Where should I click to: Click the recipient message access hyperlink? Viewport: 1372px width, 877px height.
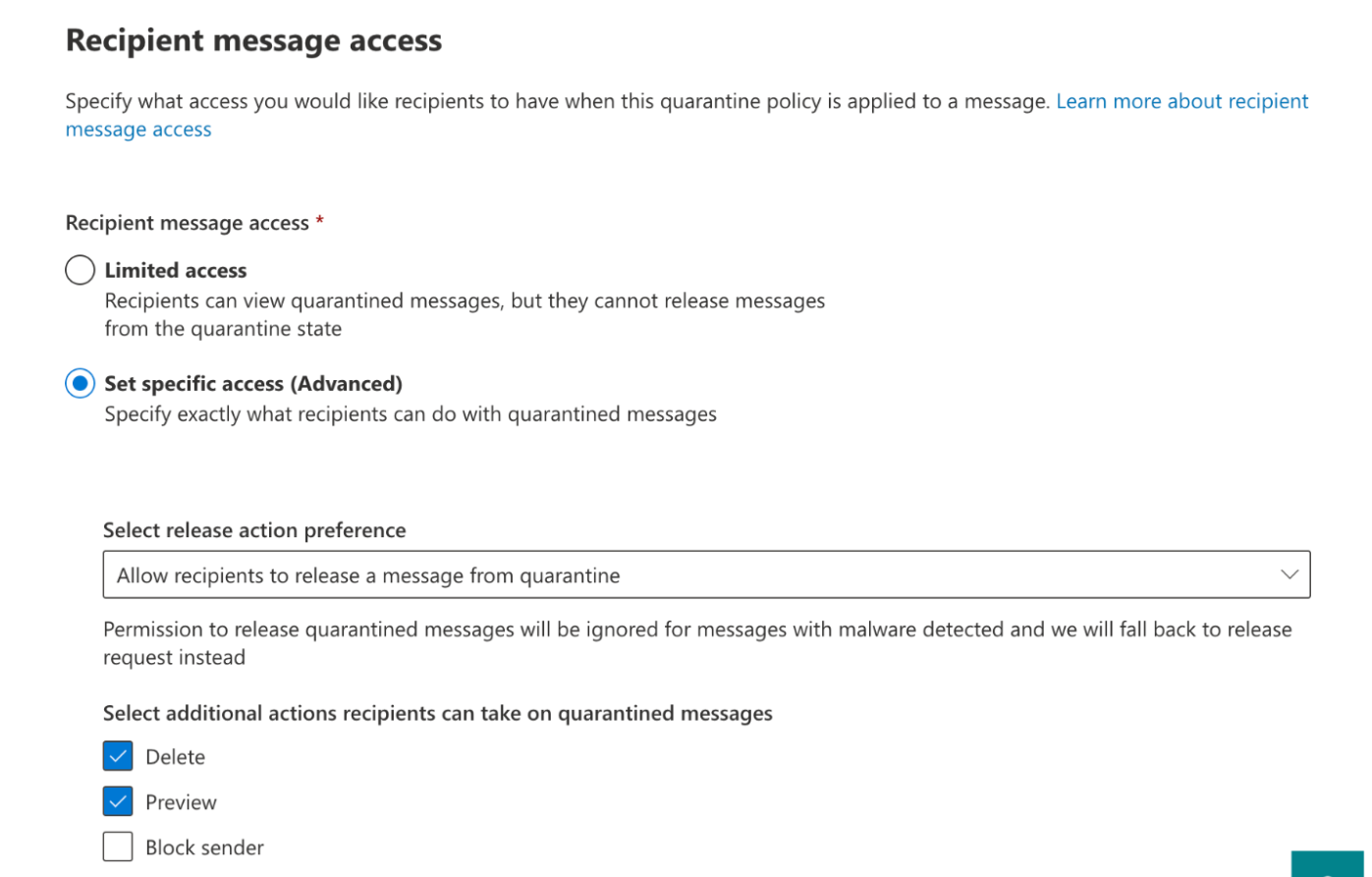[x=137, y=129]
